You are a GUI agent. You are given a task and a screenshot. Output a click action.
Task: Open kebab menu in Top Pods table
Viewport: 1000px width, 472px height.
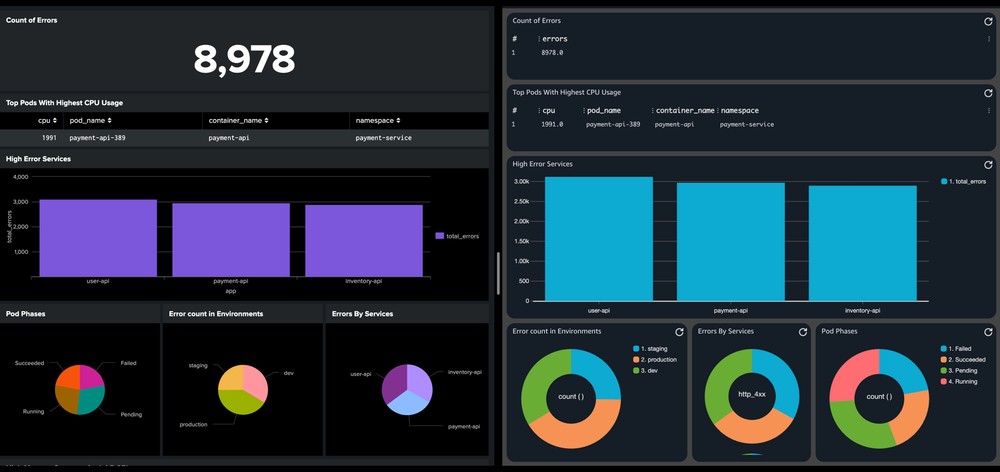coord(988,111)
